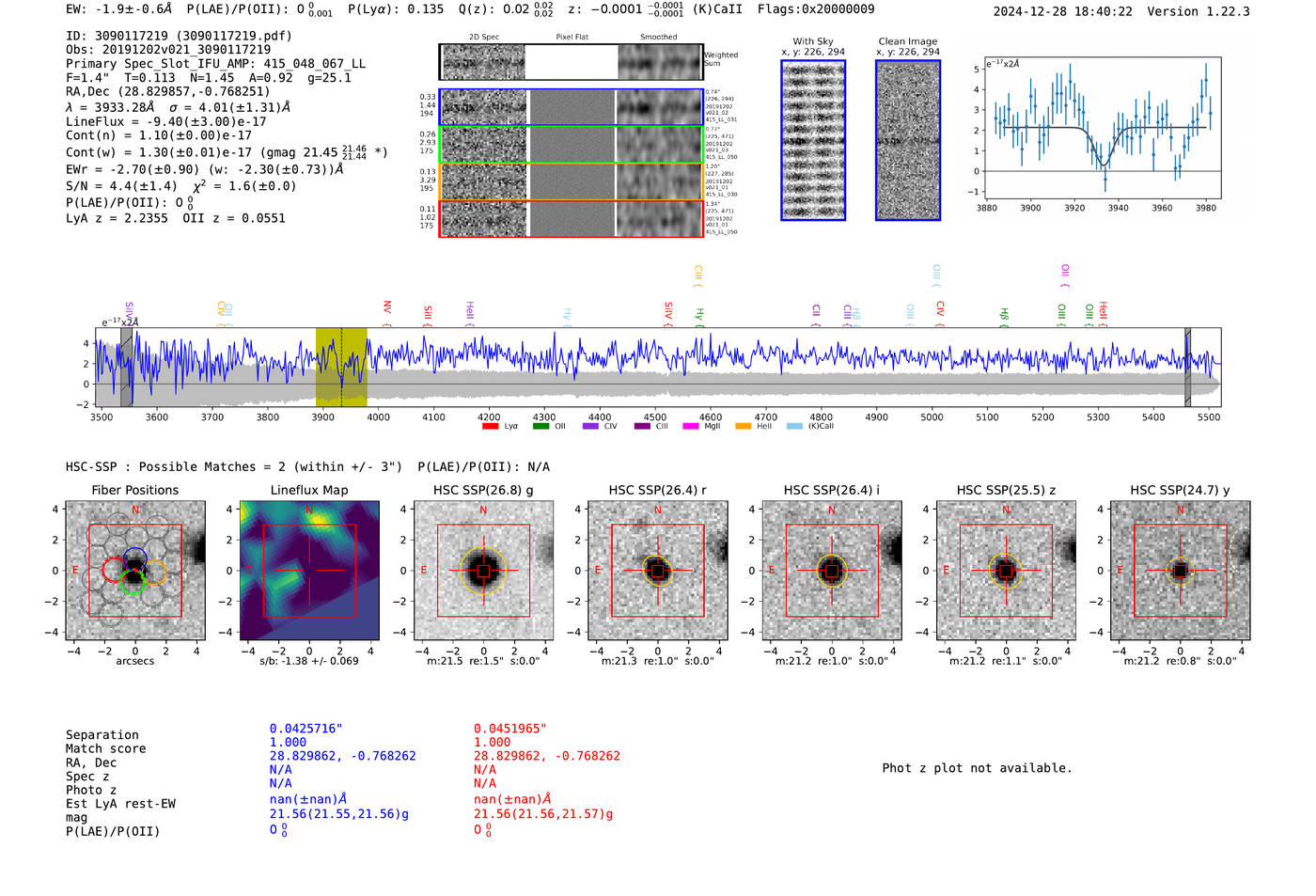Screen dimensions: 1316x896
Task: Click the gray hatched bar near 5460 Å
Action: tap(1187, 368)
